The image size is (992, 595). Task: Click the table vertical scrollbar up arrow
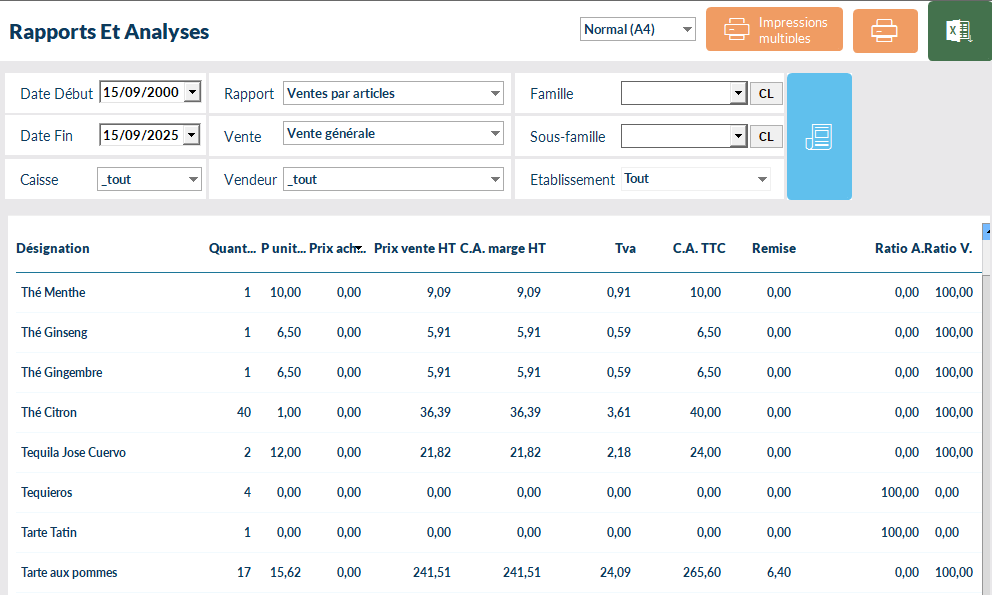987,231
